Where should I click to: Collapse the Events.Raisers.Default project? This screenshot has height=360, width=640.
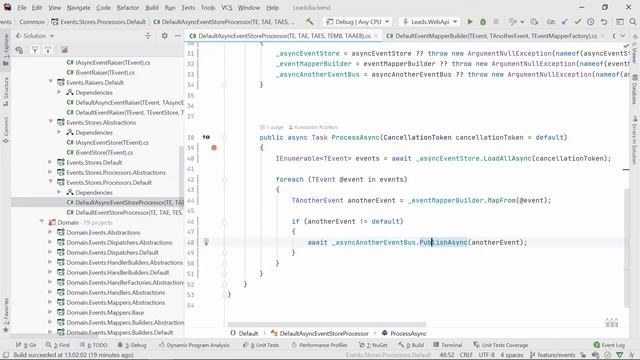click(x=51, y=82)
